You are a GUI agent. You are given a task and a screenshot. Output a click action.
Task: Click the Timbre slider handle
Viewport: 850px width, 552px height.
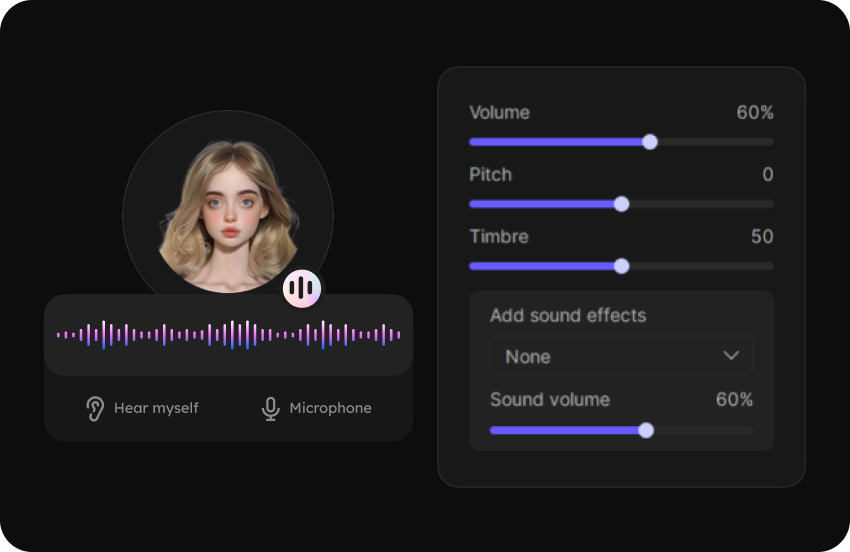click(621, 266)
